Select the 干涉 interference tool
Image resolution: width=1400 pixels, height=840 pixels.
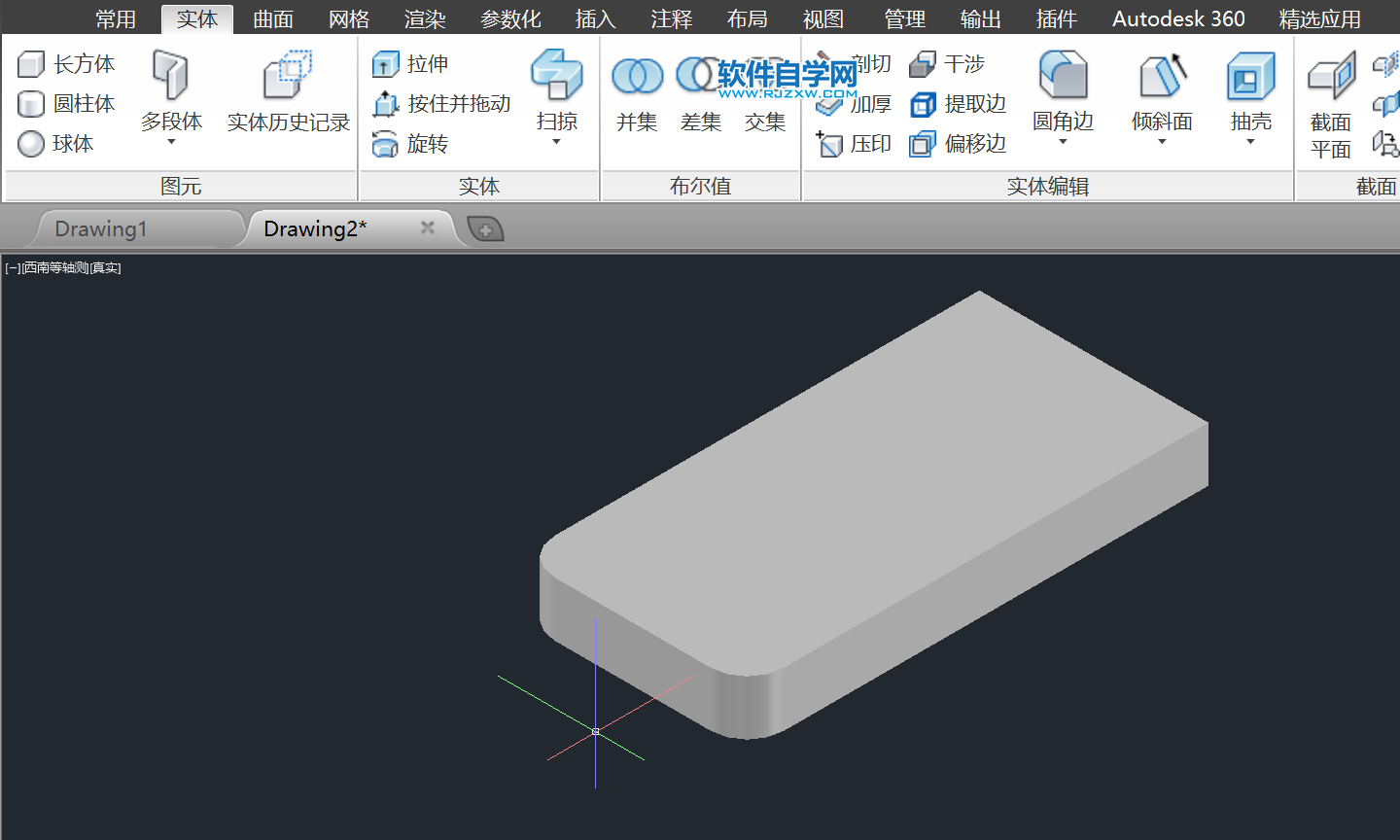947,64
